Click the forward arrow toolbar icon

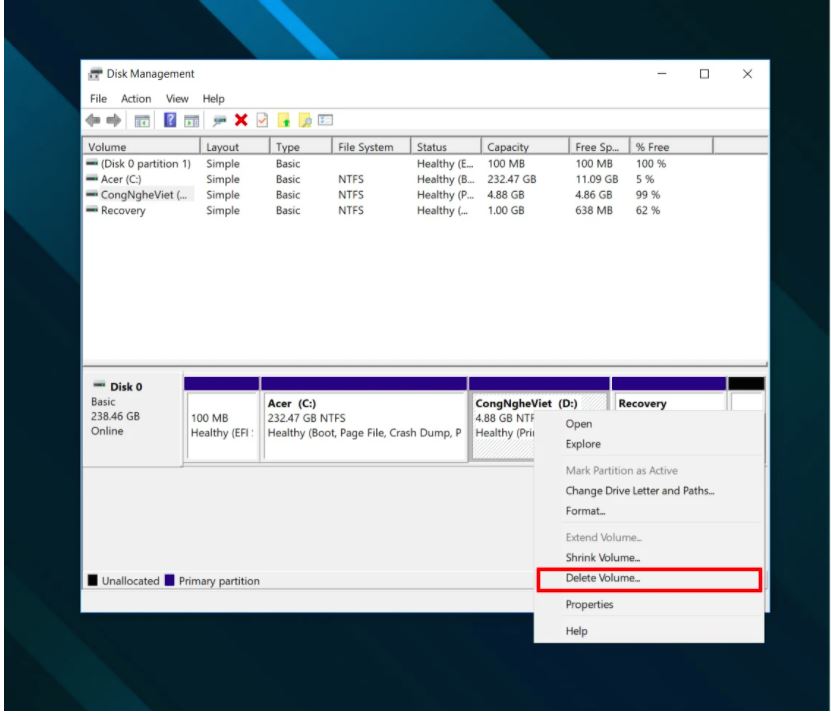pyautogui.click(x=115, y=121)
